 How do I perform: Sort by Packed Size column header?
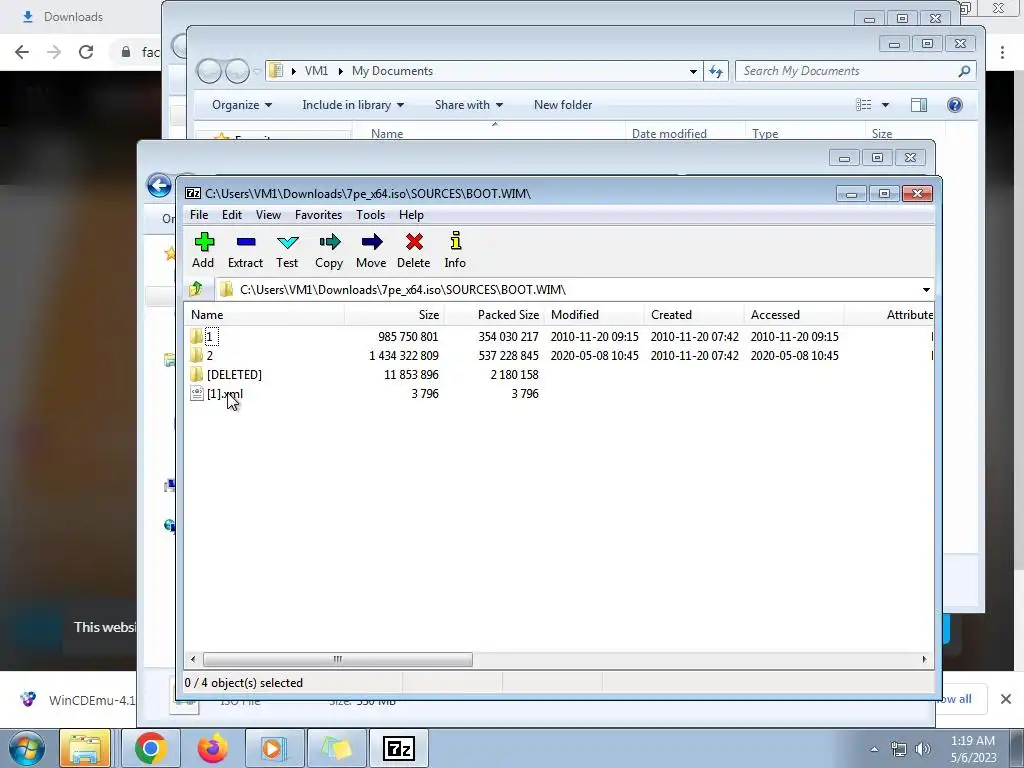(494, 315)
